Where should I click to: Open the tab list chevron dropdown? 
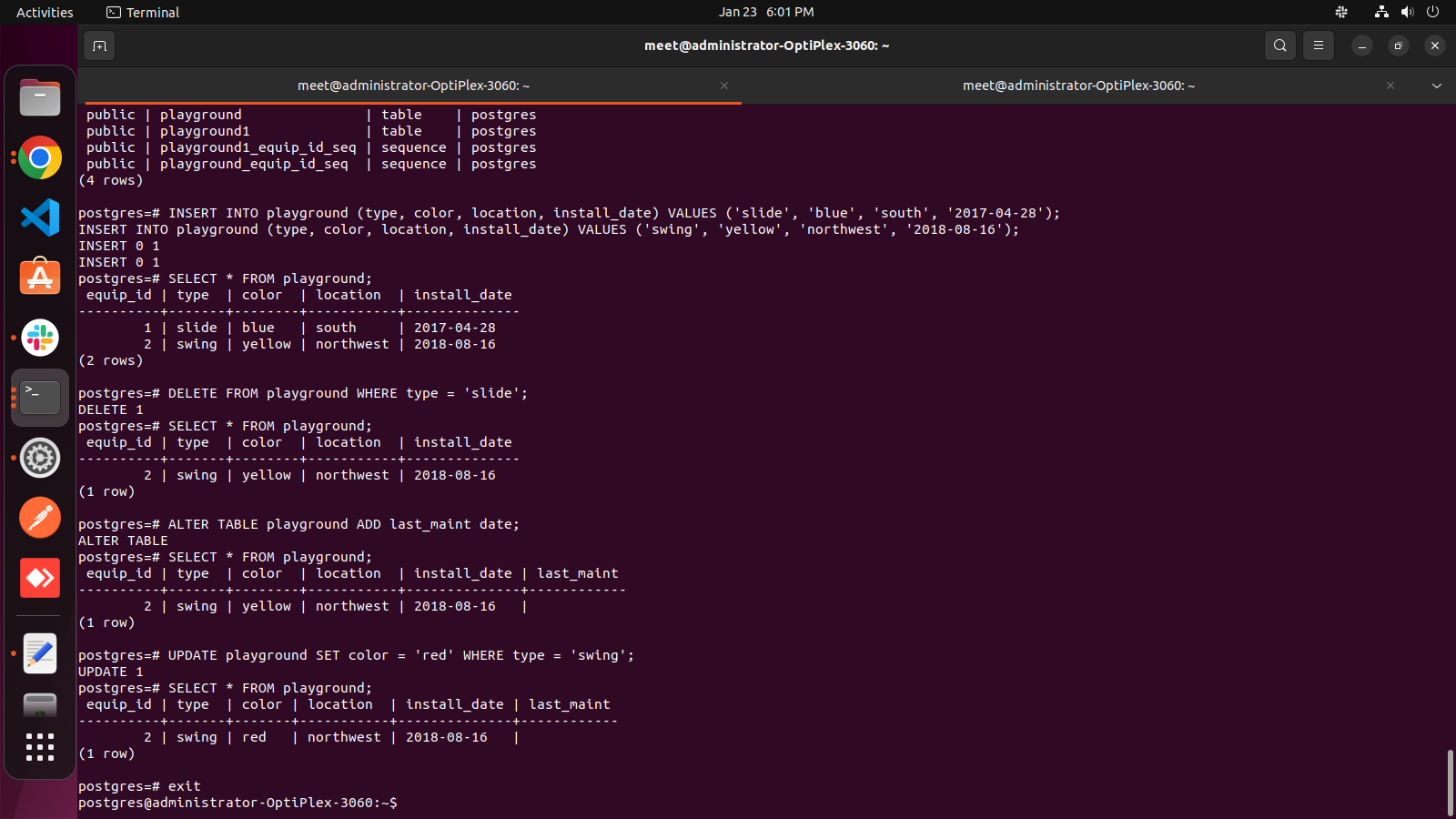point(1437,86)
